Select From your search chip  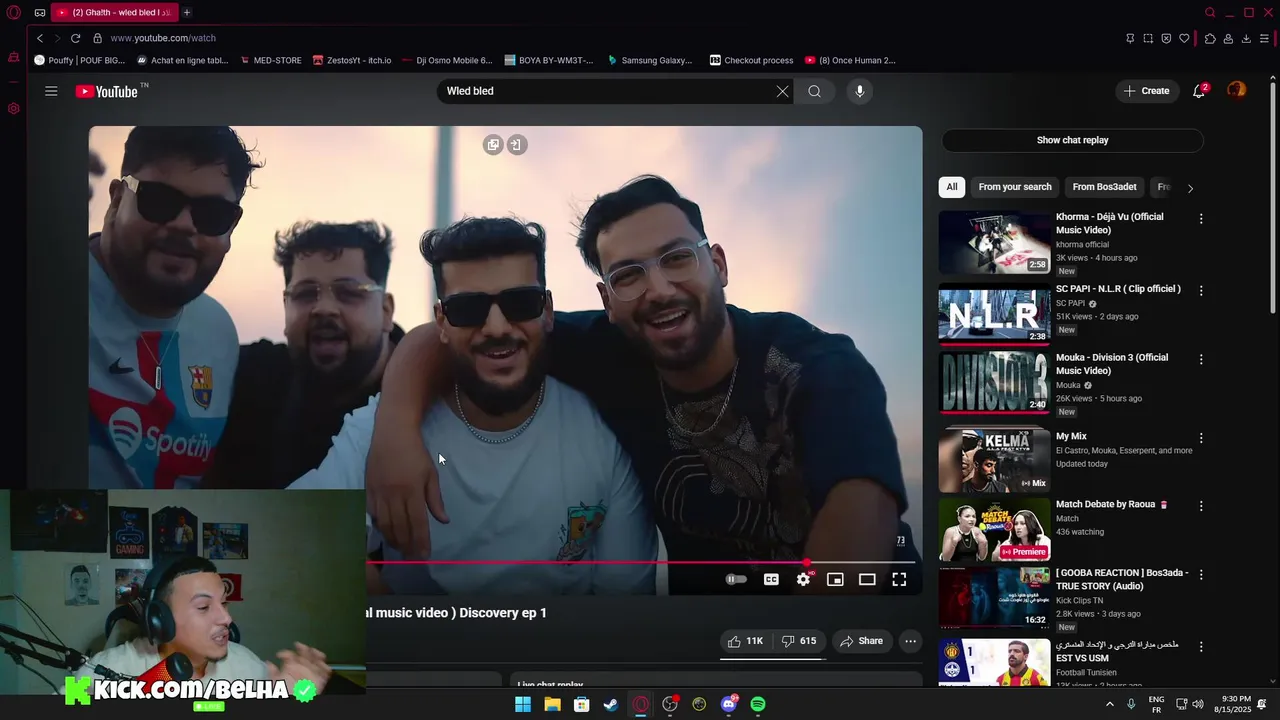click(x=1015, y=187)
